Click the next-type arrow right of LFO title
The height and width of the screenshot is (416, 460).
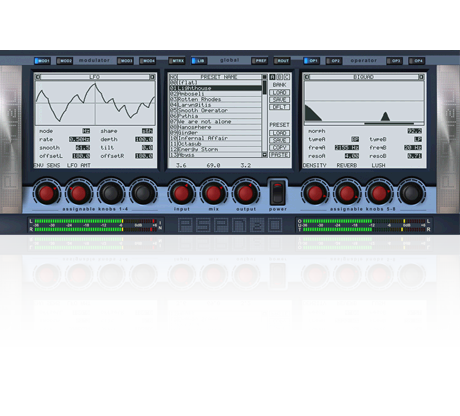coord(152,77)
